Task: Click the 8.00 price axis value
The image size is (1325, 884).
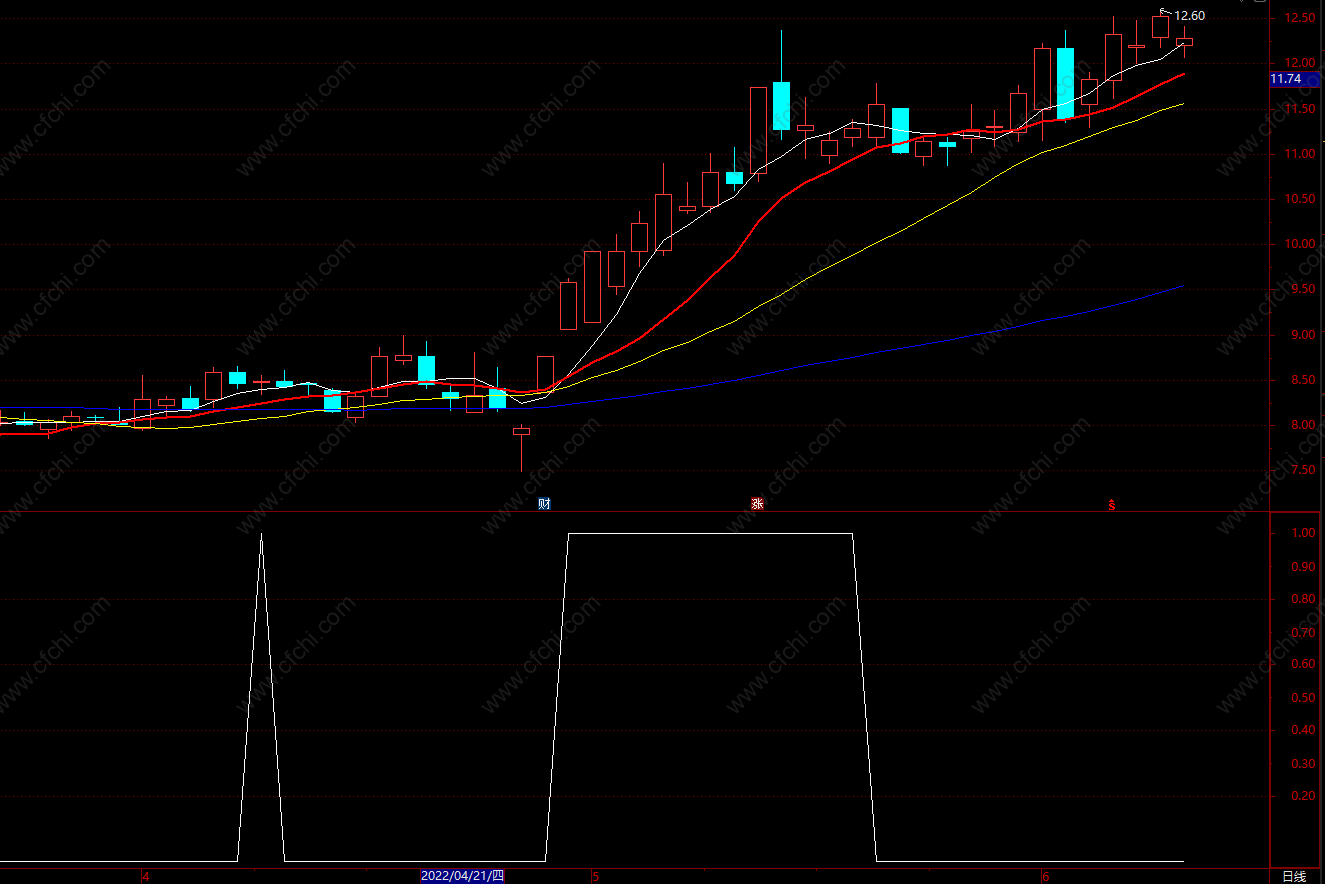Action: pos(1302,425)
